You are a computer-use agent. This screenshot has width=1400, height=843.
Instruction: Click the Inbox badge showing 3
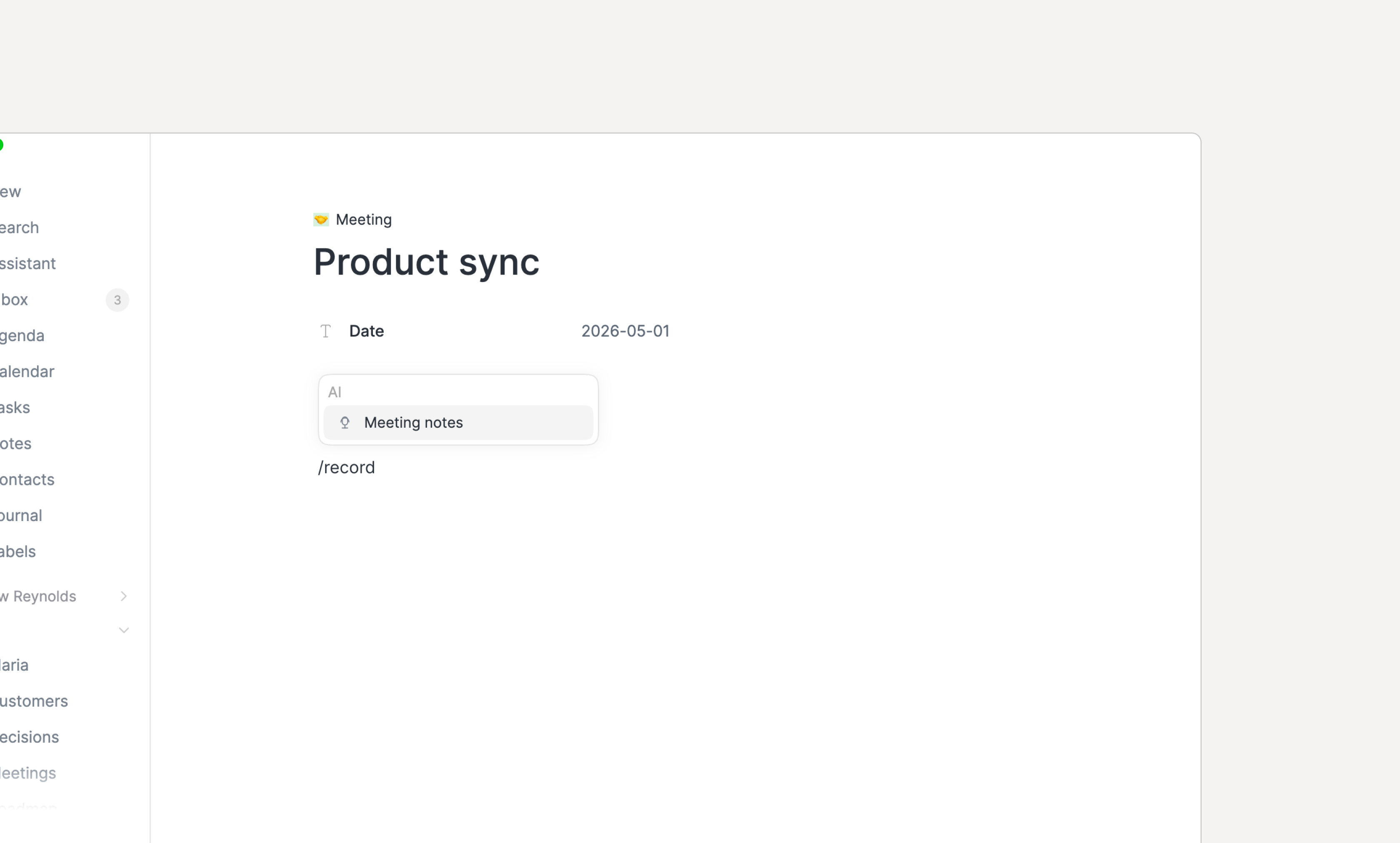[117, 300]
